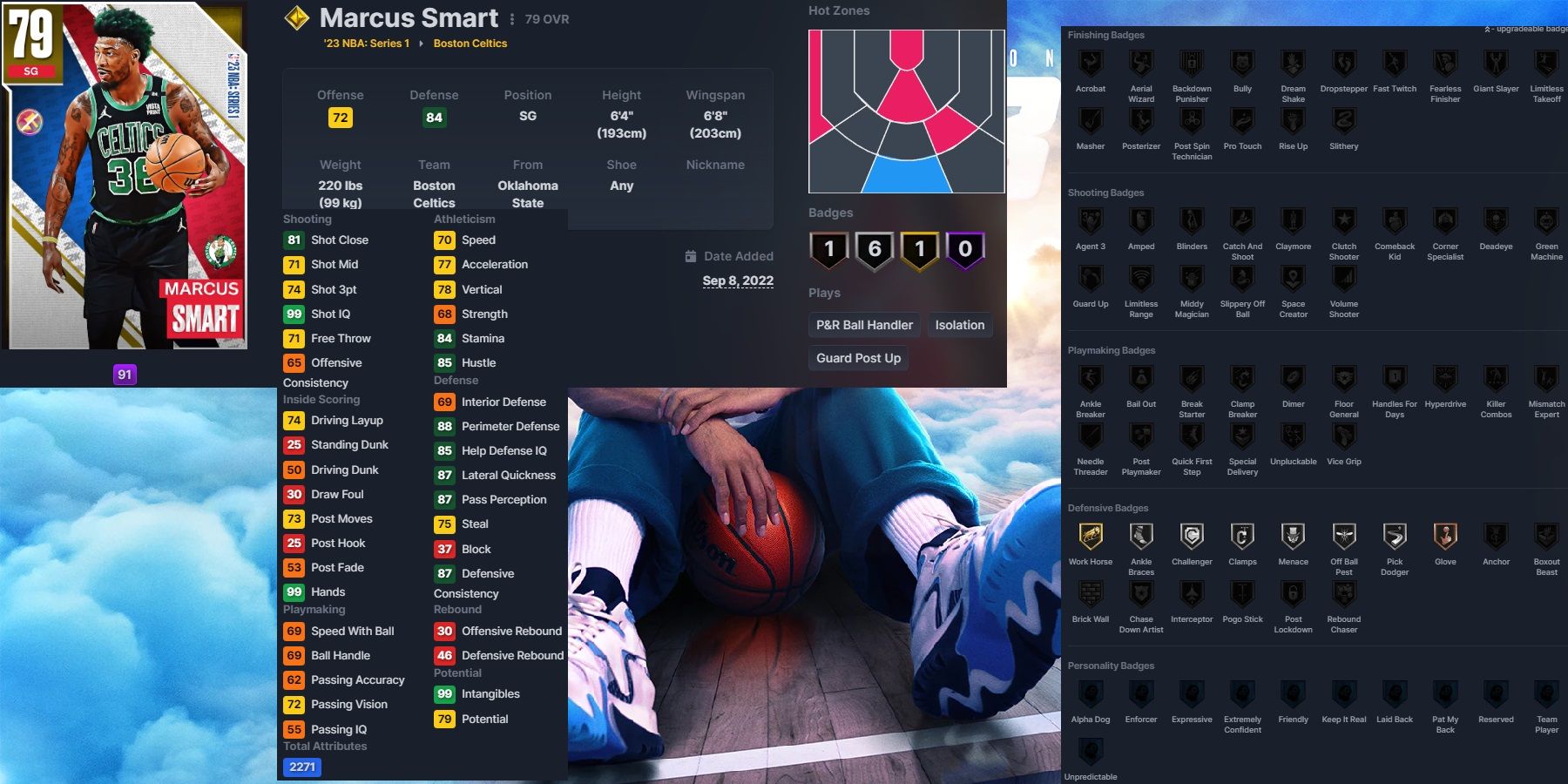
Task: Select the Catch And Shoot badge icon
Action: point(1242,220)
